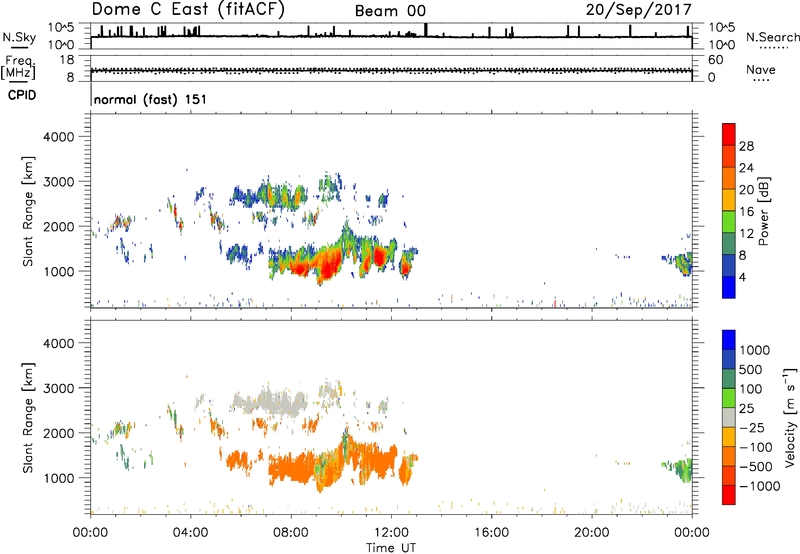The width and height of the screenshot is (800, 554).
Task: Click the 'CPID' label
Action: [x=22, y=95]
